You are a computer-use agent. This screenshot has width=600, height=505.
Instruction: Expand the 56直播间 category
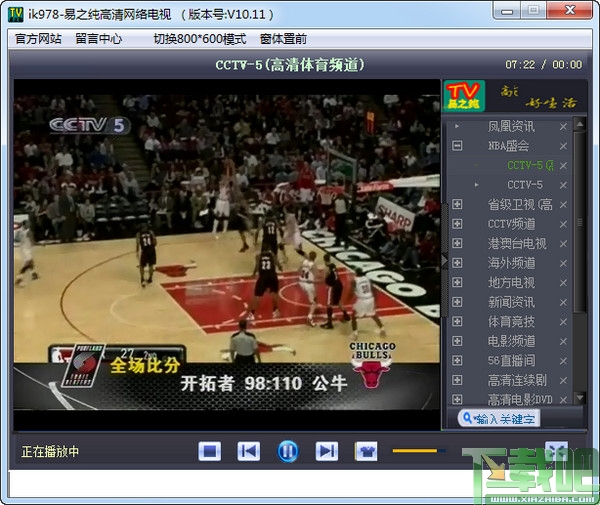457,360
